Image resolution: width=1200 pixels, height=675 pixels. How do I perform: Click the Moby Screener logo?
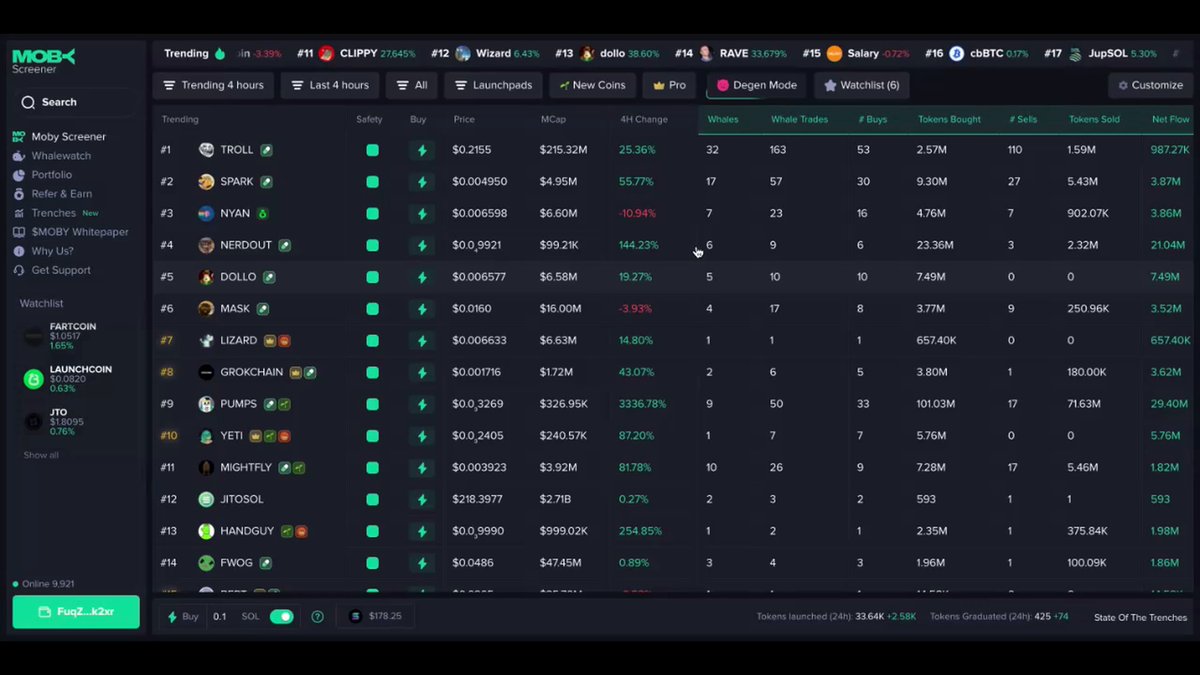(x=43, y=61)
